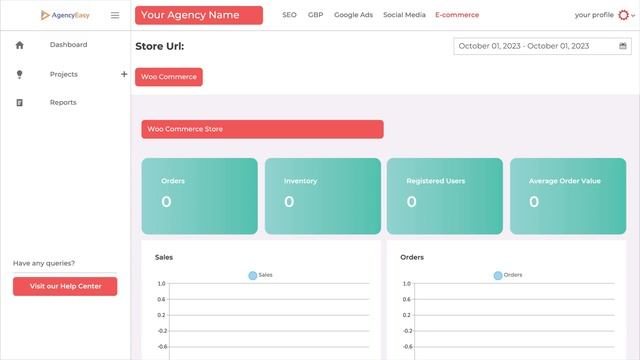Click the Woo Commerce button

[169, 77]
